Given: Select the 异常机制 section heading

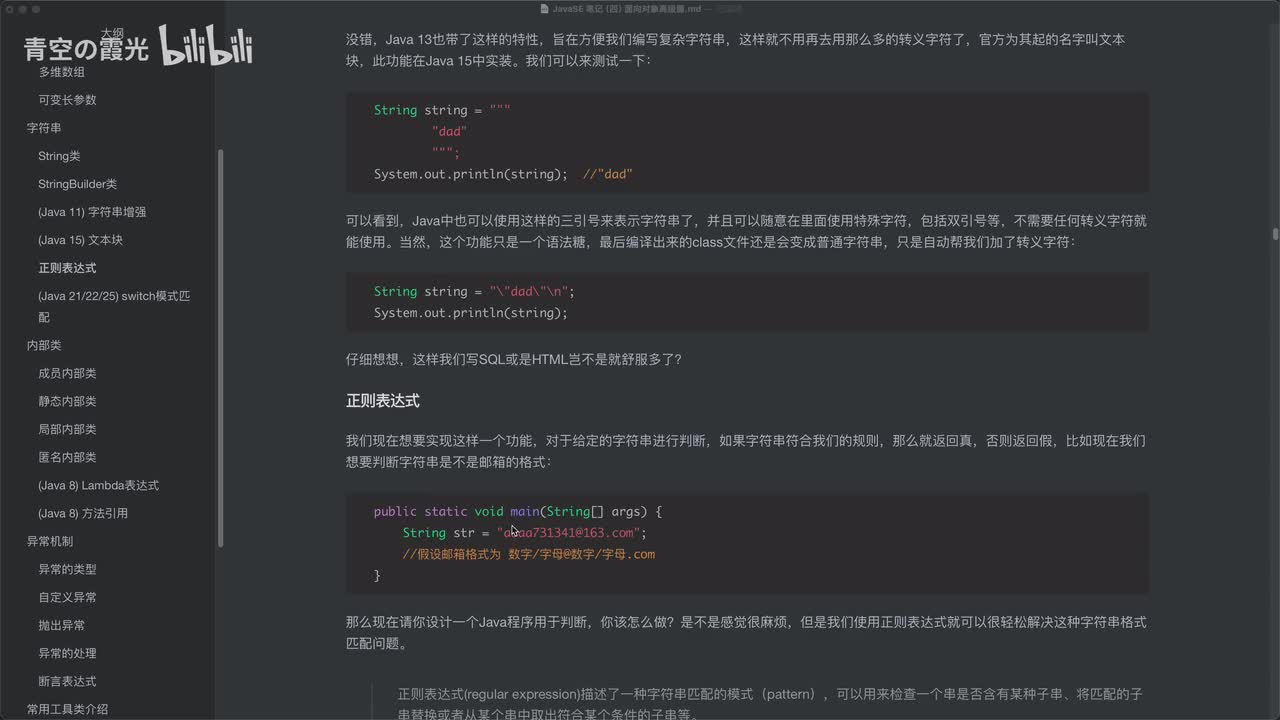Looking at the screenshot, I should (x=50, y=541).
